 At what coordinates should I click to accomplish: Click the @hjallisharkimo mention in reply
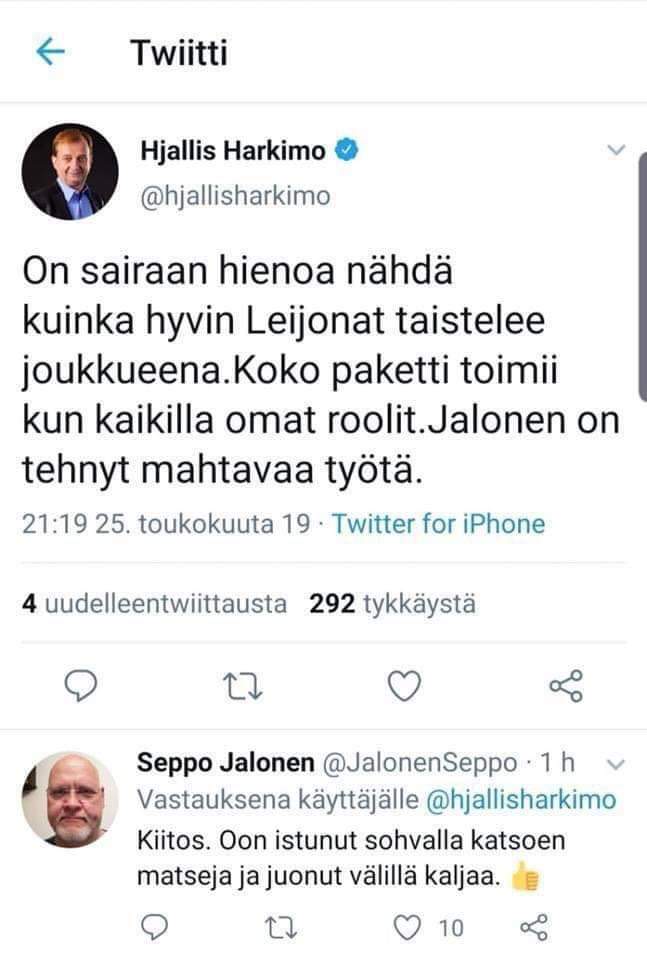[x=521, y=801]
